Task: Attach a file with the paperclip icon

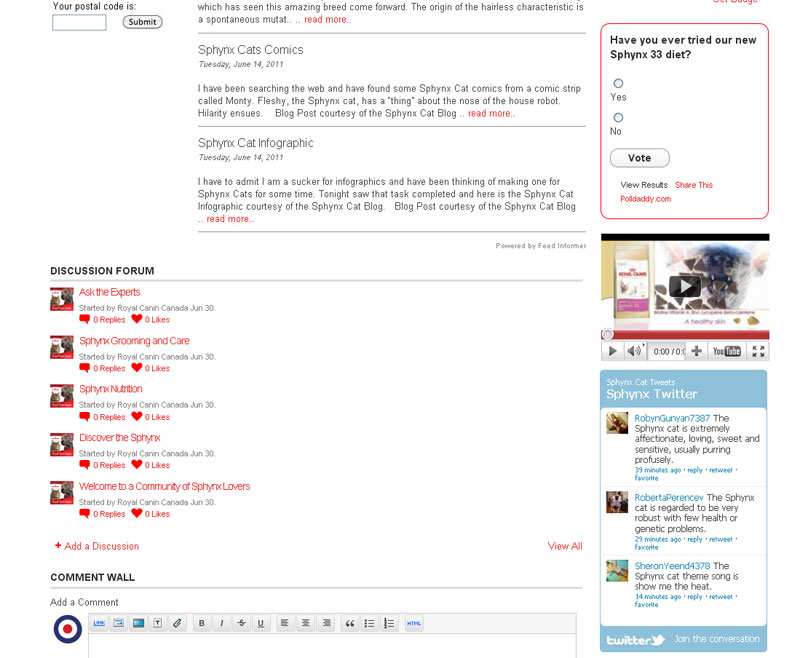Action: coord(176,623)
